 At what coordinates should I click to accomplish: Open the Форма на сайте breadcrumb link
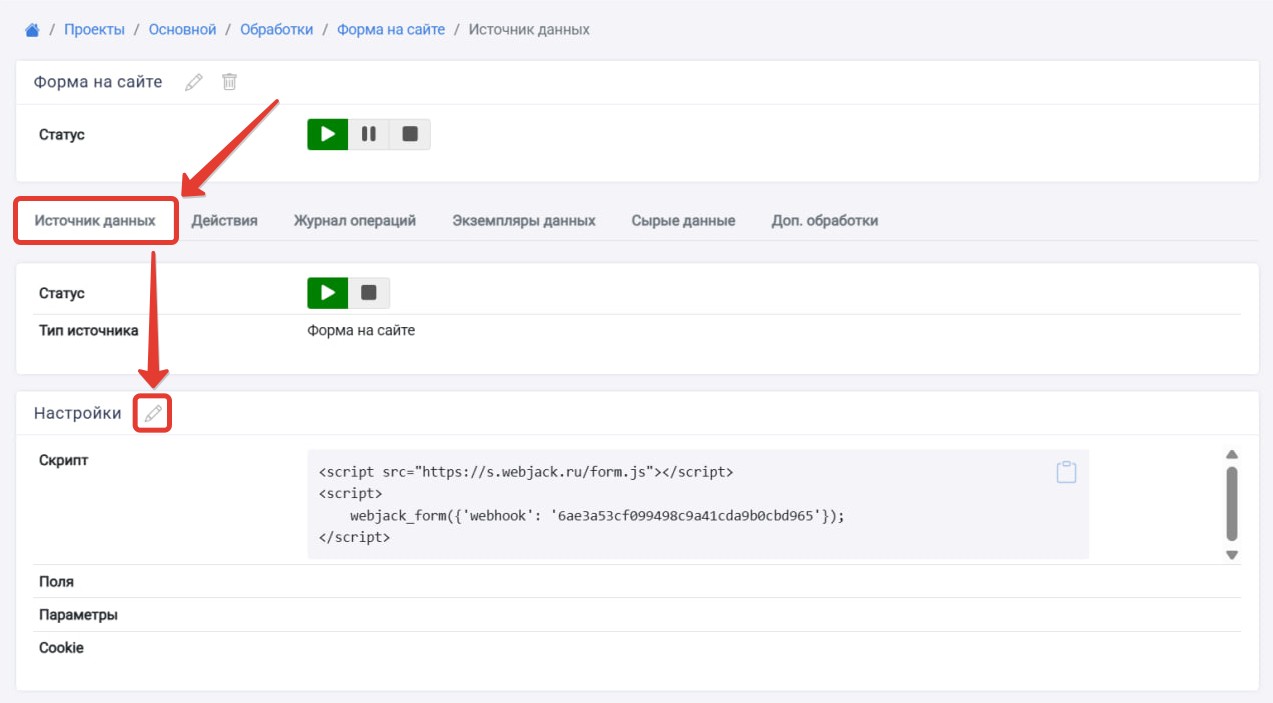pos(391,30)
